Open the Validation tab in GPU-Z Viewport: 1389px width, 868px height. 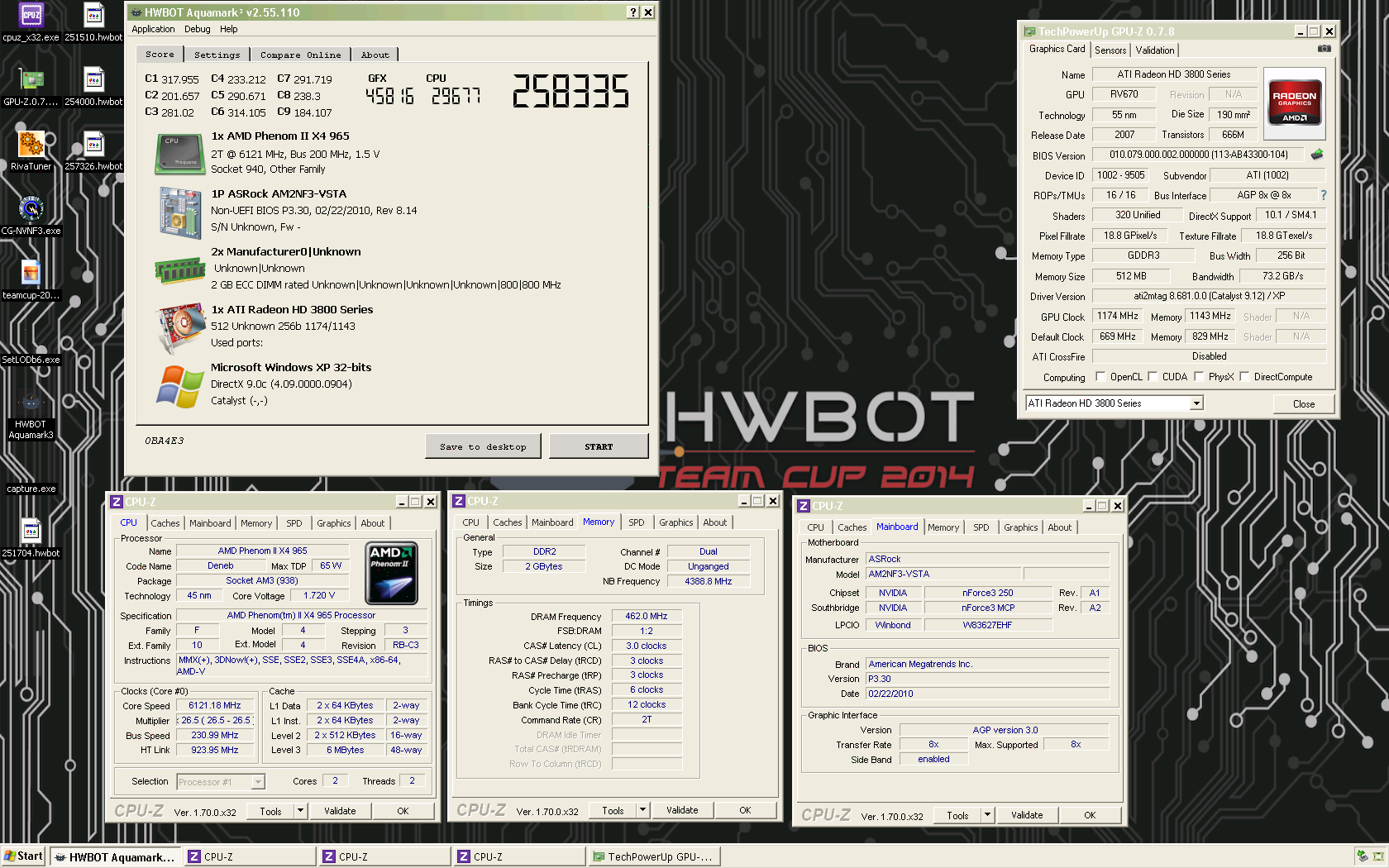click(x=1154, y=50)
